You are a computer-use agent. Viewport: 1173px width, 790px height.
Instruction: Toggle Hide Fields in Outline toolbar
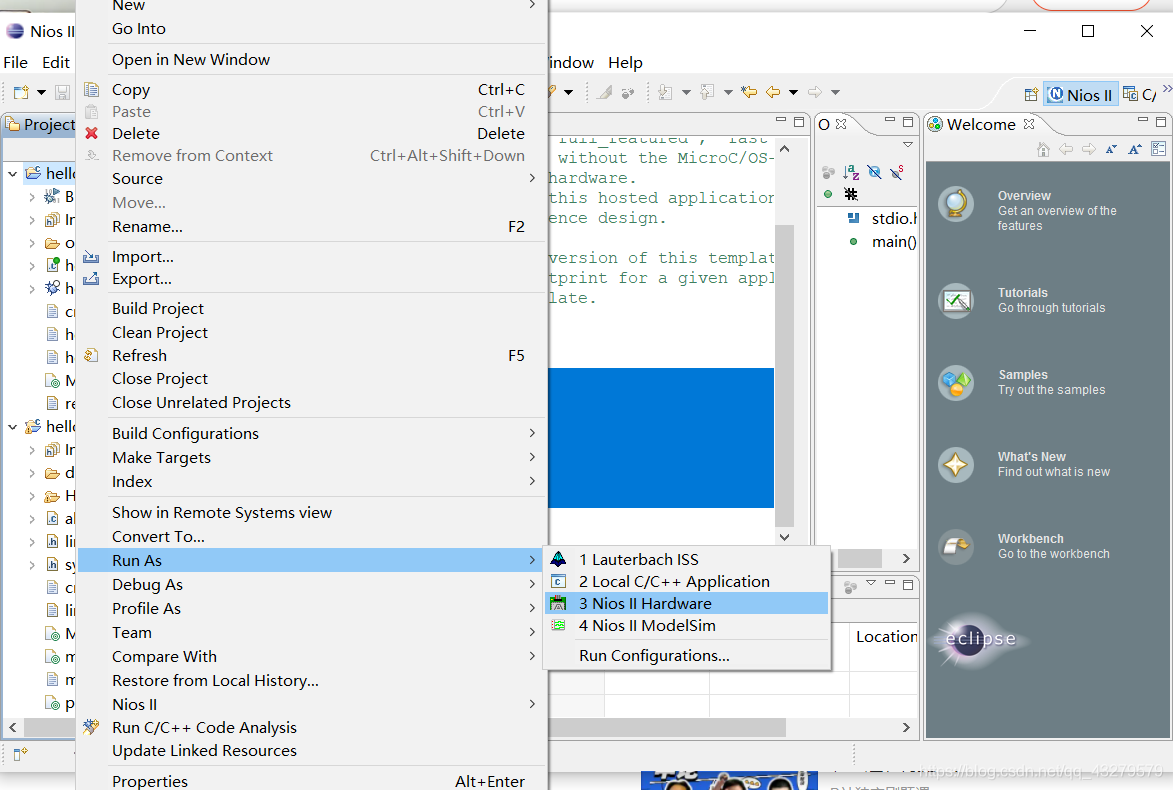pos(874,173)
